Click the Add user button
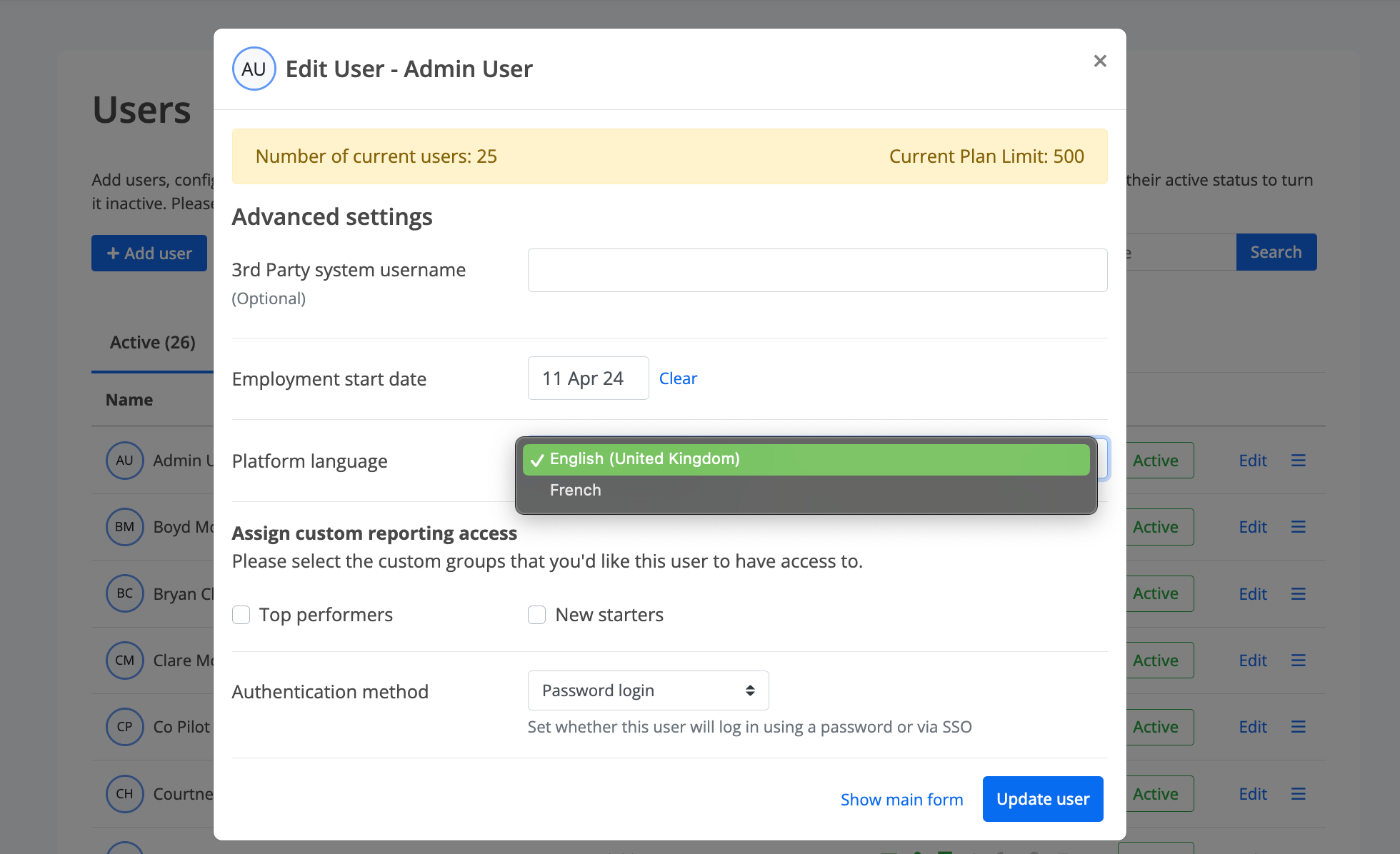The height and width of the screenshot is (854, 1400). (149, 252)
